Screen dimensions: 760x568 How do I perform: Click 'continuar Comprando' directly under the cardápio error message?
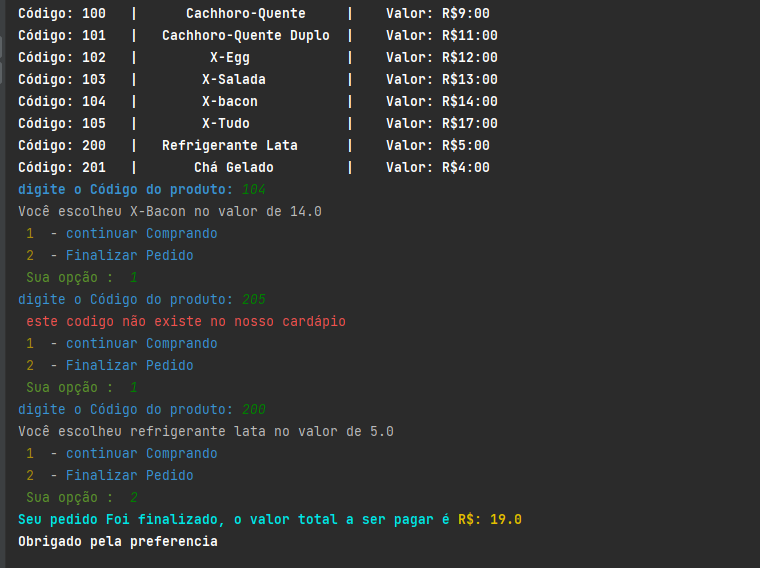pos(142,344)
